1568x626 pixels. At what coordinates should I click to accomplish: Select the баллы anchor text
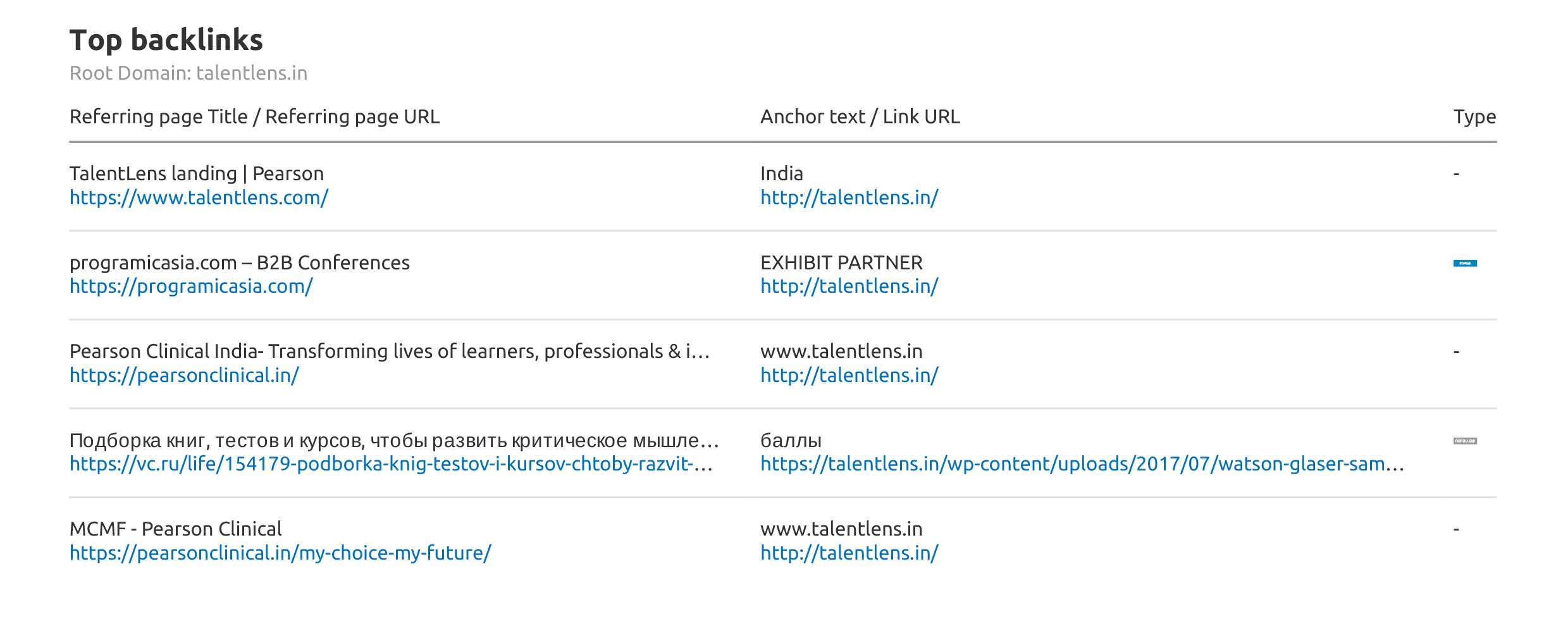coord(791,440)
